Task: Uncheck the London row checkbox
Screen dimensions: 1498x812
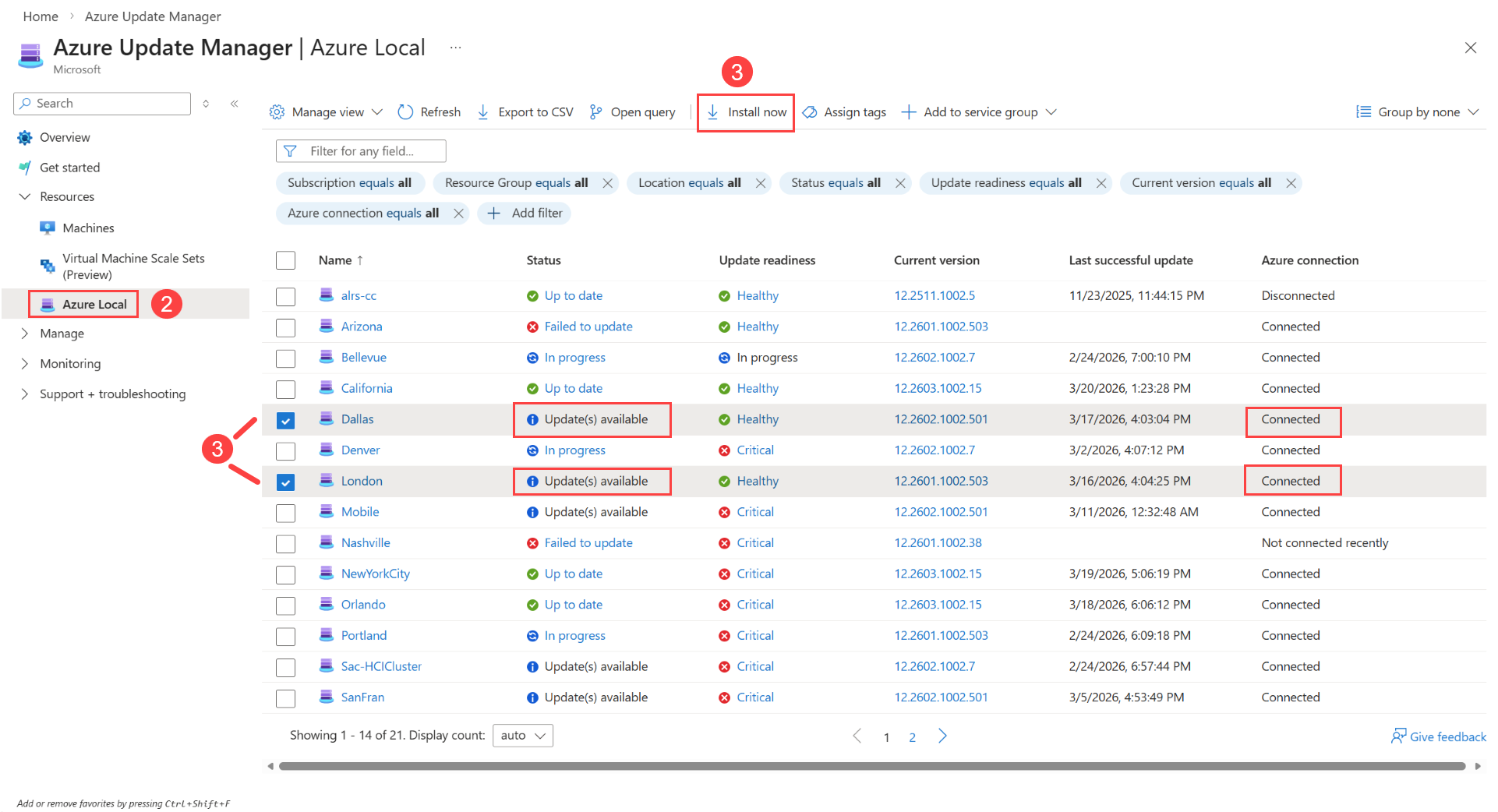Action: 286,482
